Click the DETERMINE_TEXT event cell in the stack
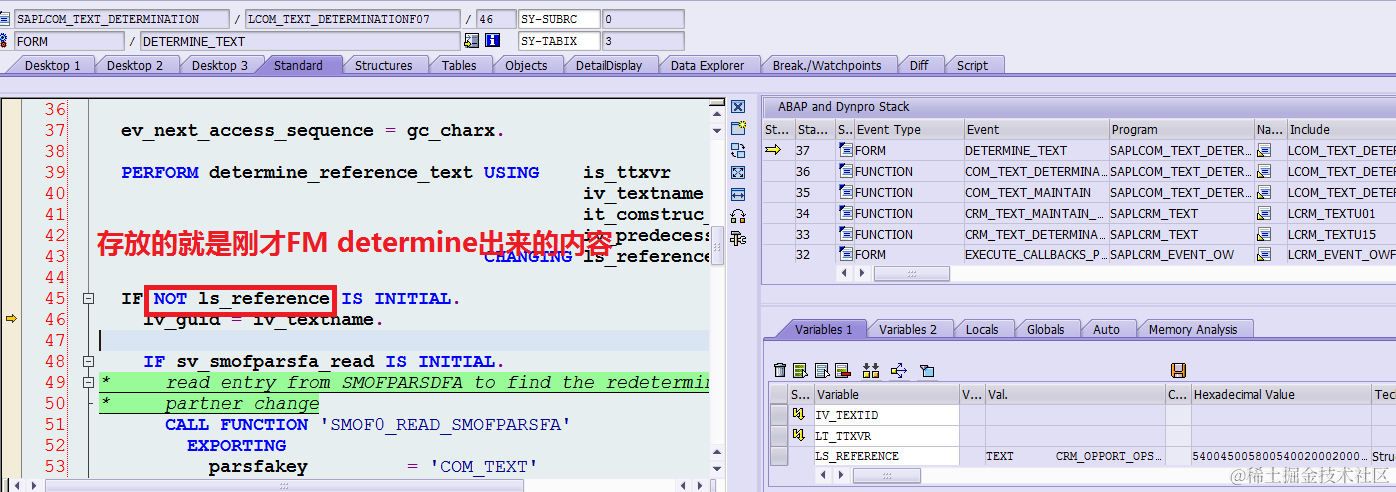 (1036, 151)
